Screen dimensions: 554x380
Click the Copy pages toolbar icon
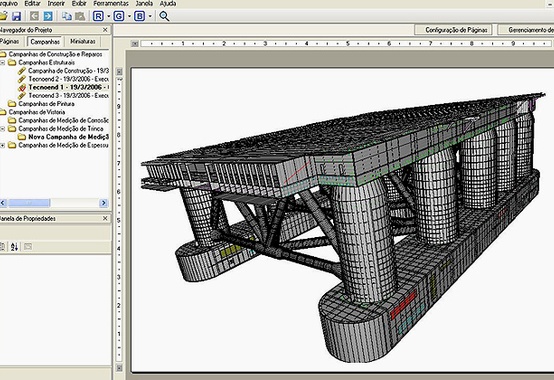[66, 16]
